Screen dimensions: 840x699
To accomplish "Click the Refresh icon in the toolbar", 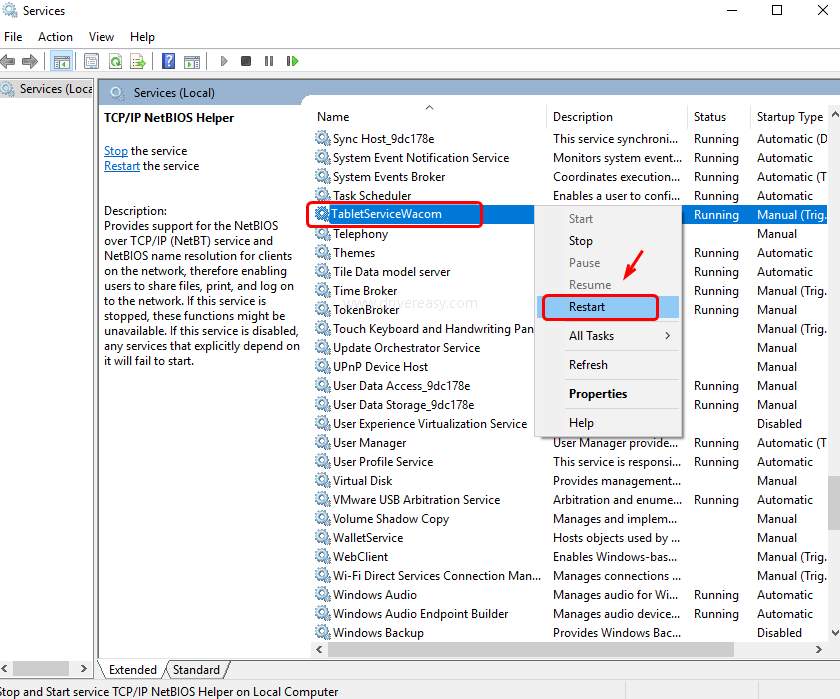I will point(115,61).
